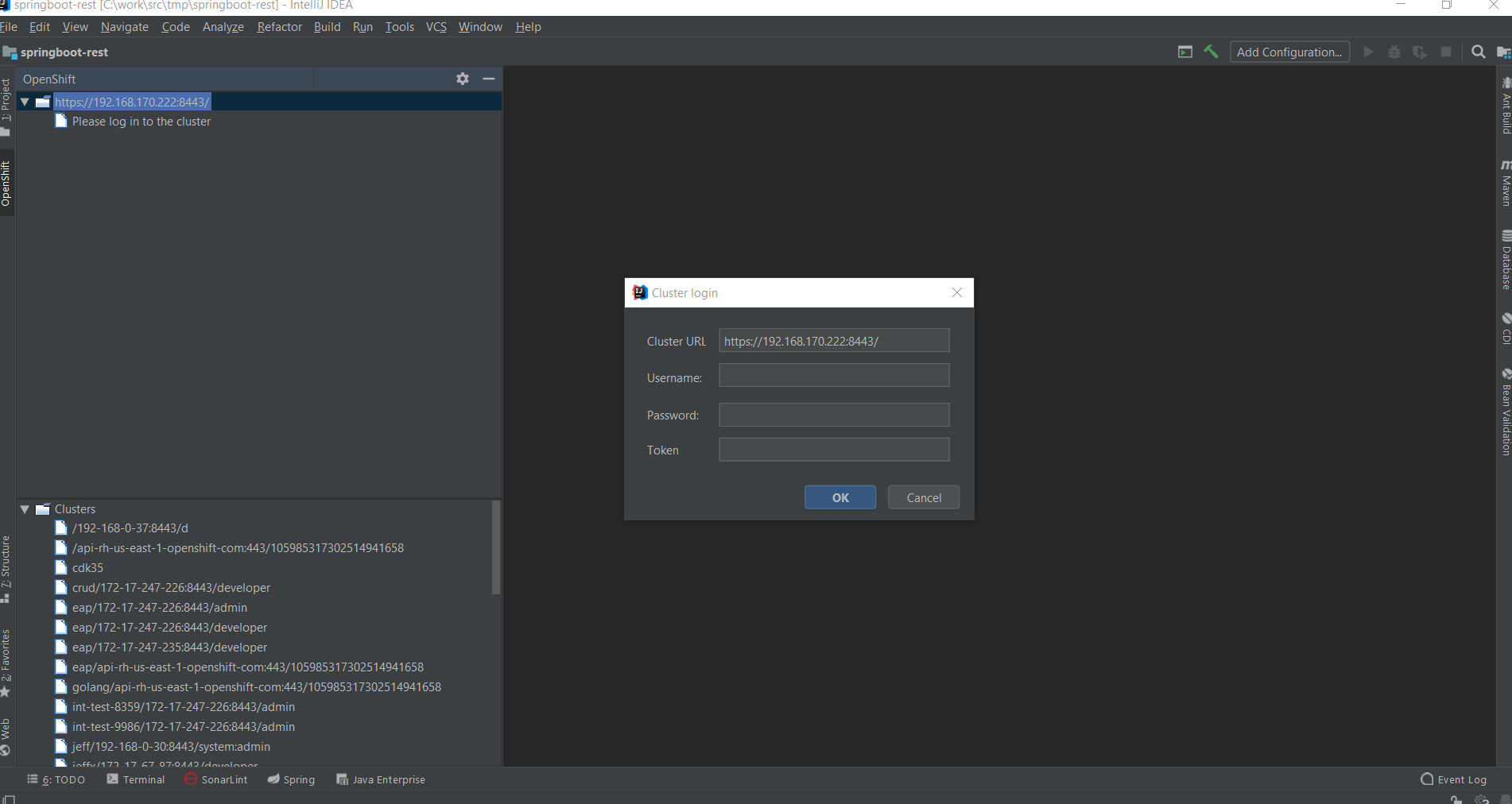
Task: Click the Build Project hammer icon
Action: pos(1211,52)
